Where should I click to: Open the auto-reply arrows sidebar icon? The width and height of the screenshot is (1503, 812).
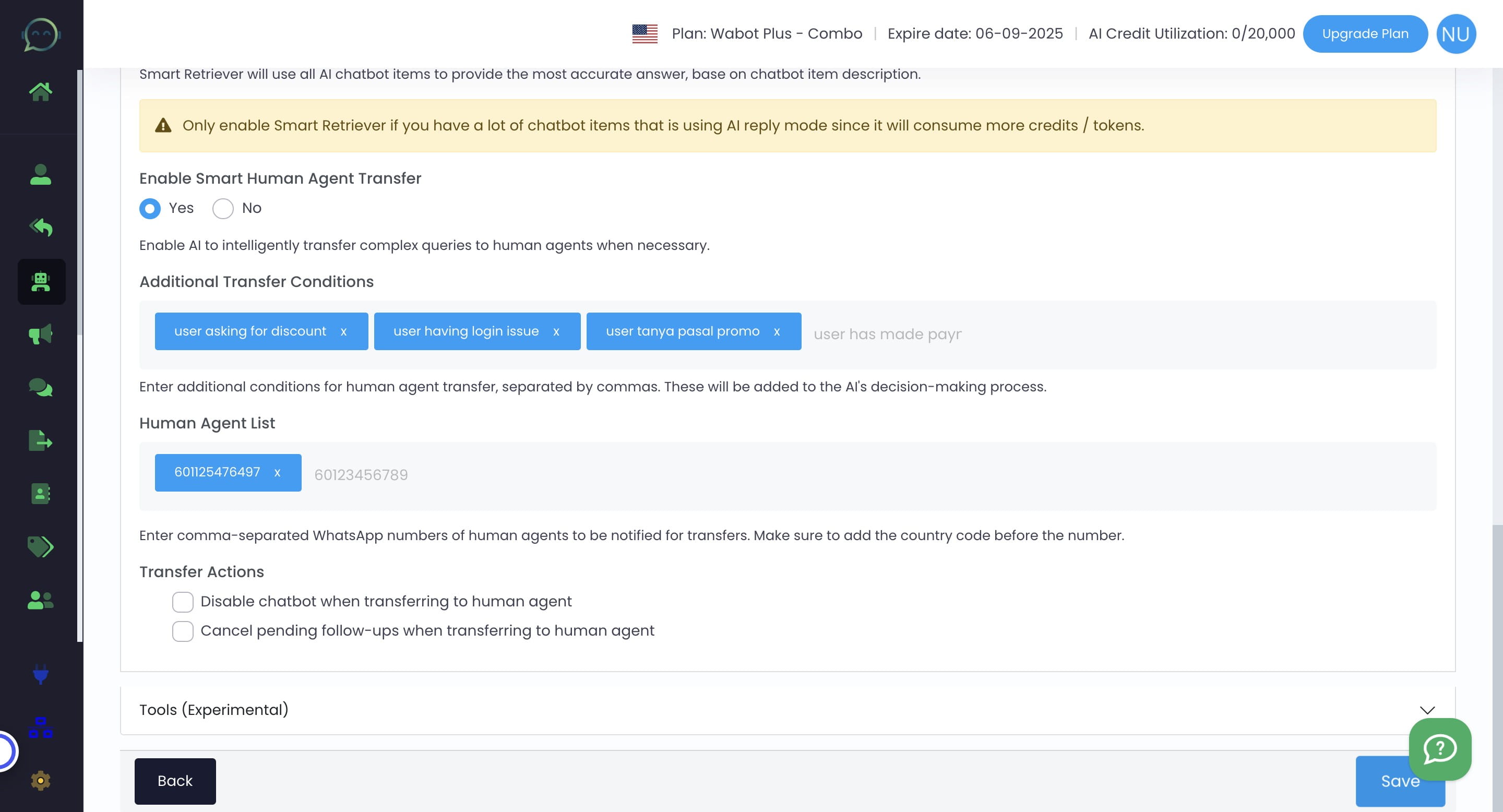[40, 227]
